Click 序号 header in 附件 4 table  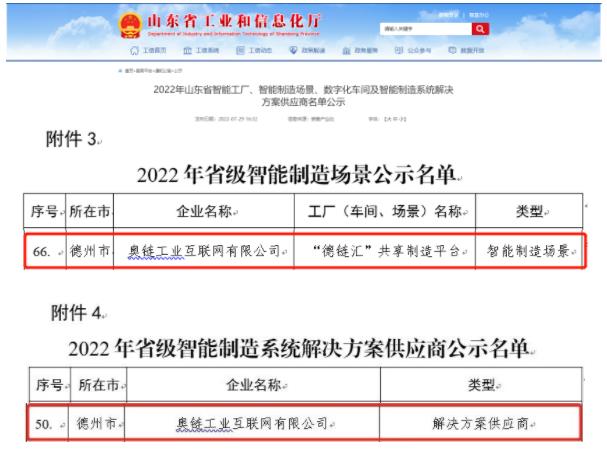(50, 385)
